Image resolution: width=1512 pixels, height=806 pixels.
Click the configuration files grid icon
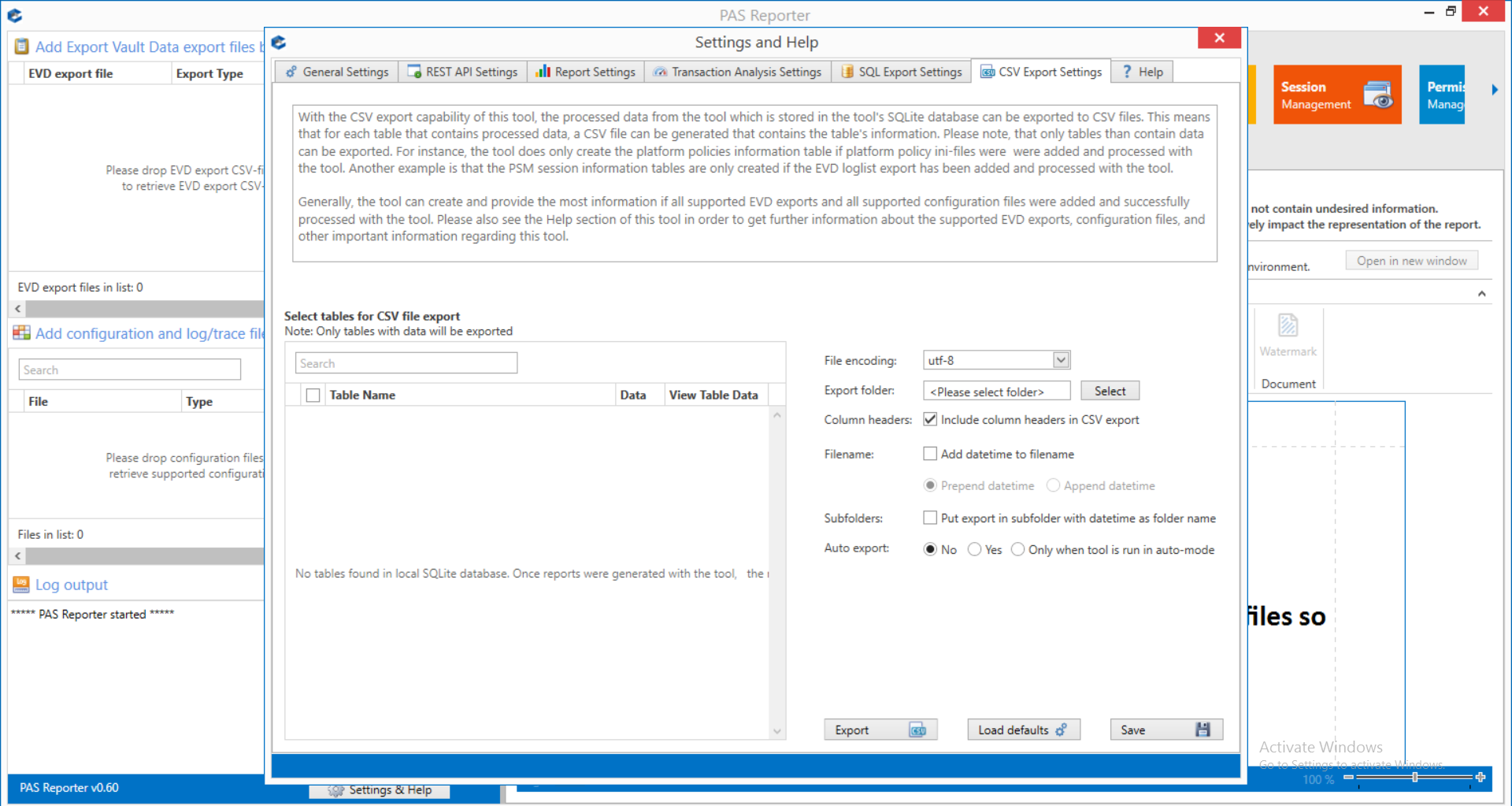coord(21,333)
